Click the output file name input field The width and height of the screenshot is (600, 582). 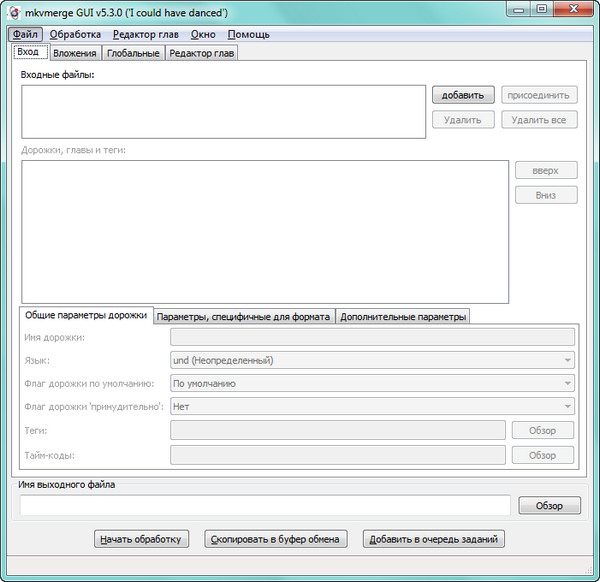265,506
